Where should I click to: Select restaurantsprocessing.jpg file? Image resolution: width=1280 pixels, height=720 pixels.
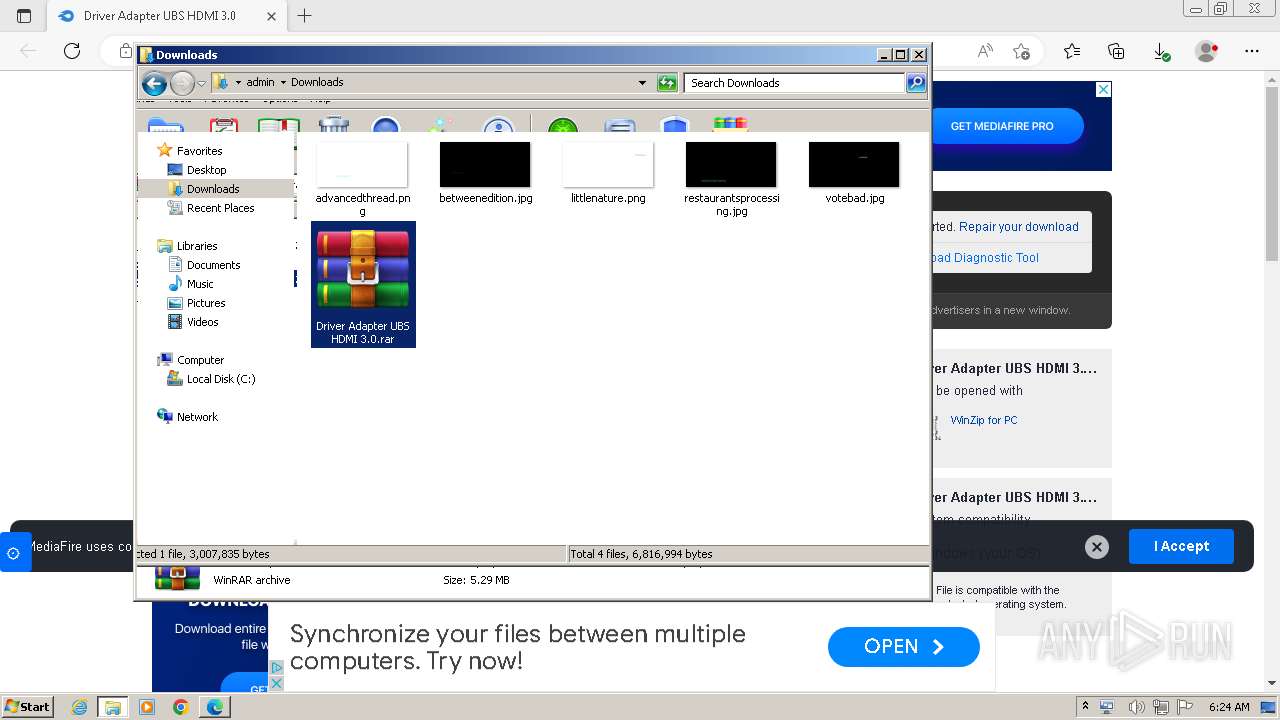[731, 178]
